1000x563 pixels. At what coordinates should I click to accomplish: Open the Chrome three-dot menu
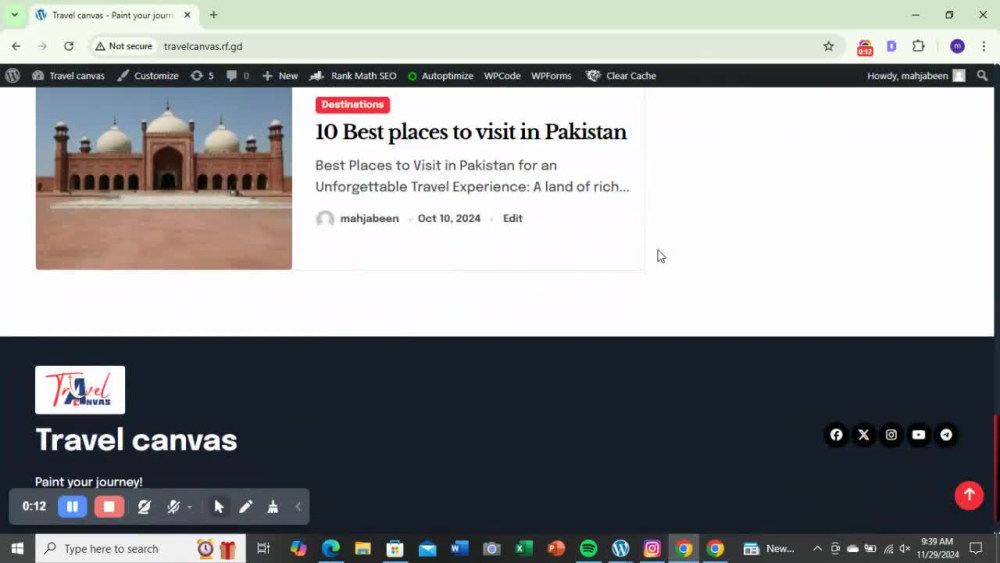pyautogui.click(x=984, y=46)
